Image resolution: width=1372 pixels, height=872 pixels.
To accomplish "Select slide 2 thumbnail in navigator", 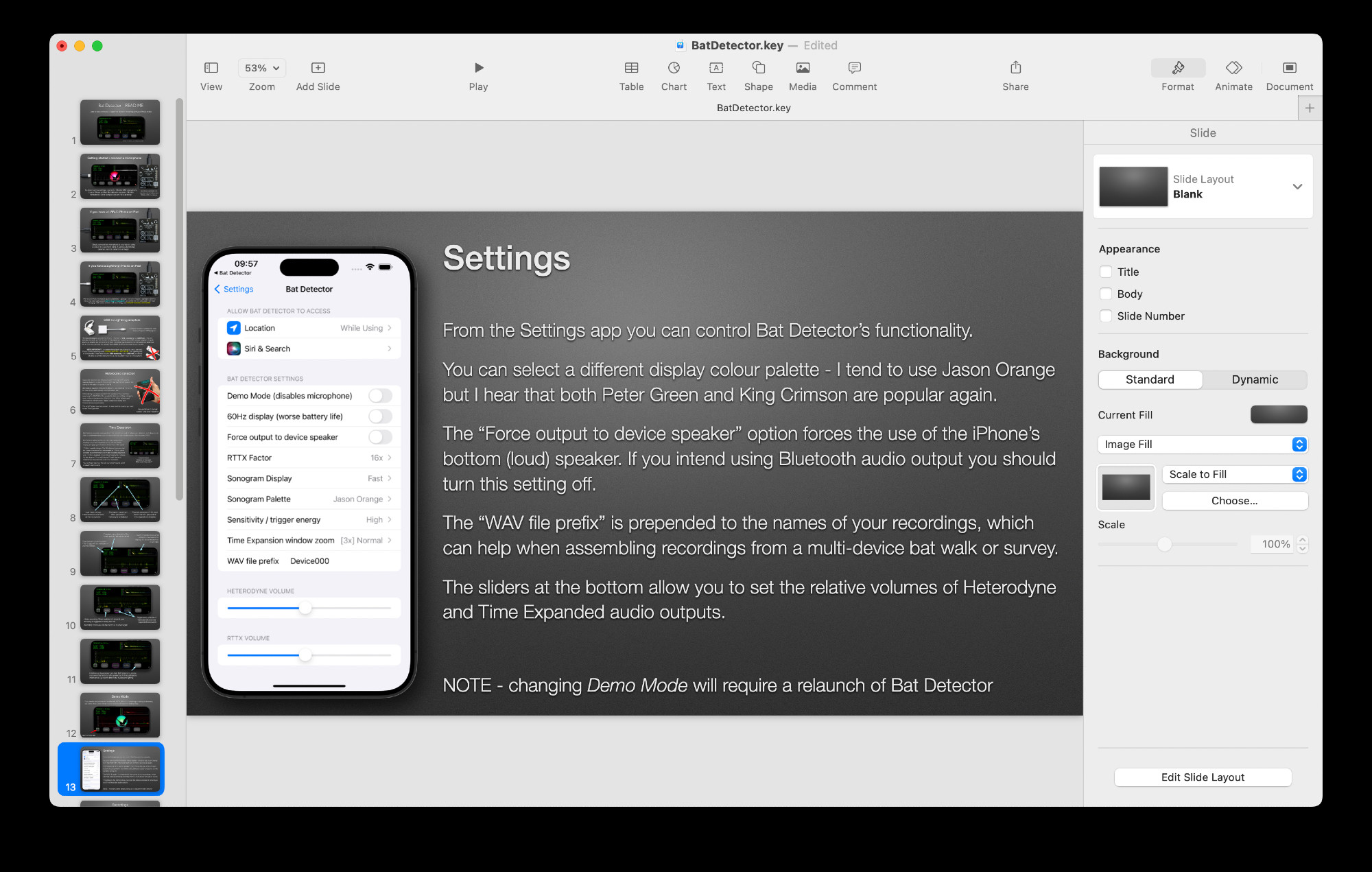I will [x=120, y=176].
